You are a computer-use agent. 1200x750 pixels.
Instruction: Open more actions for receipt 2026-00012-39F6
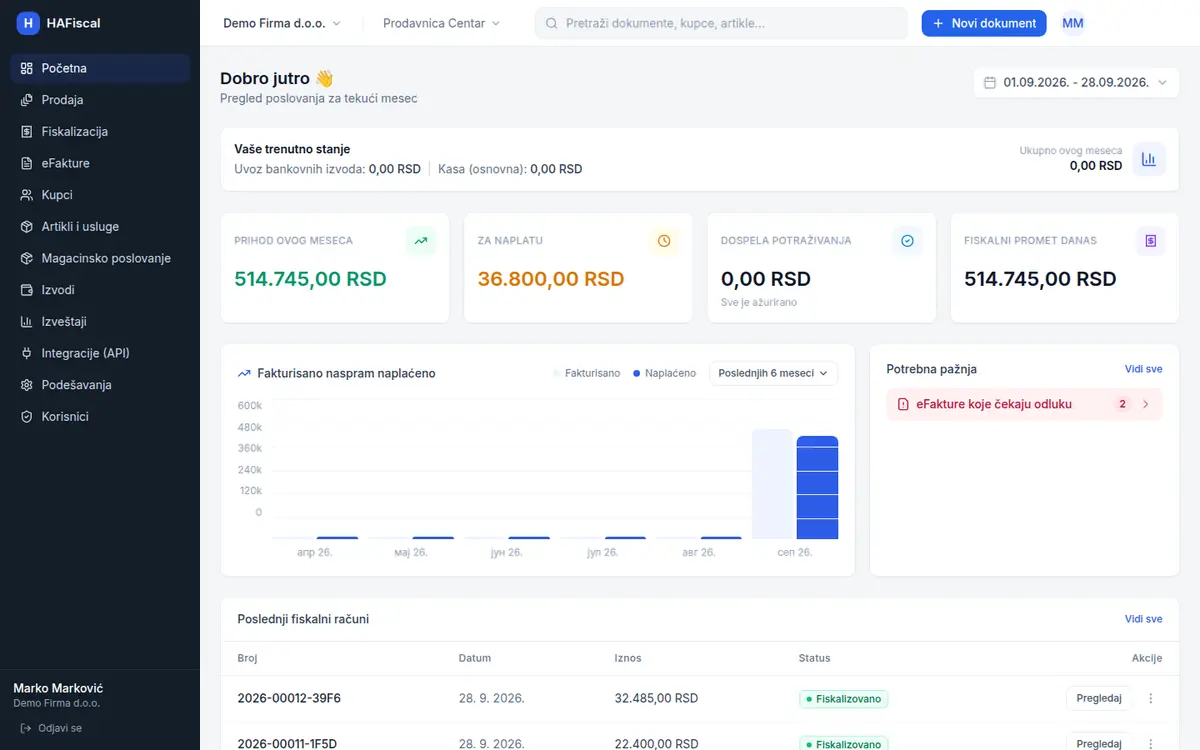click(1150, 698)
